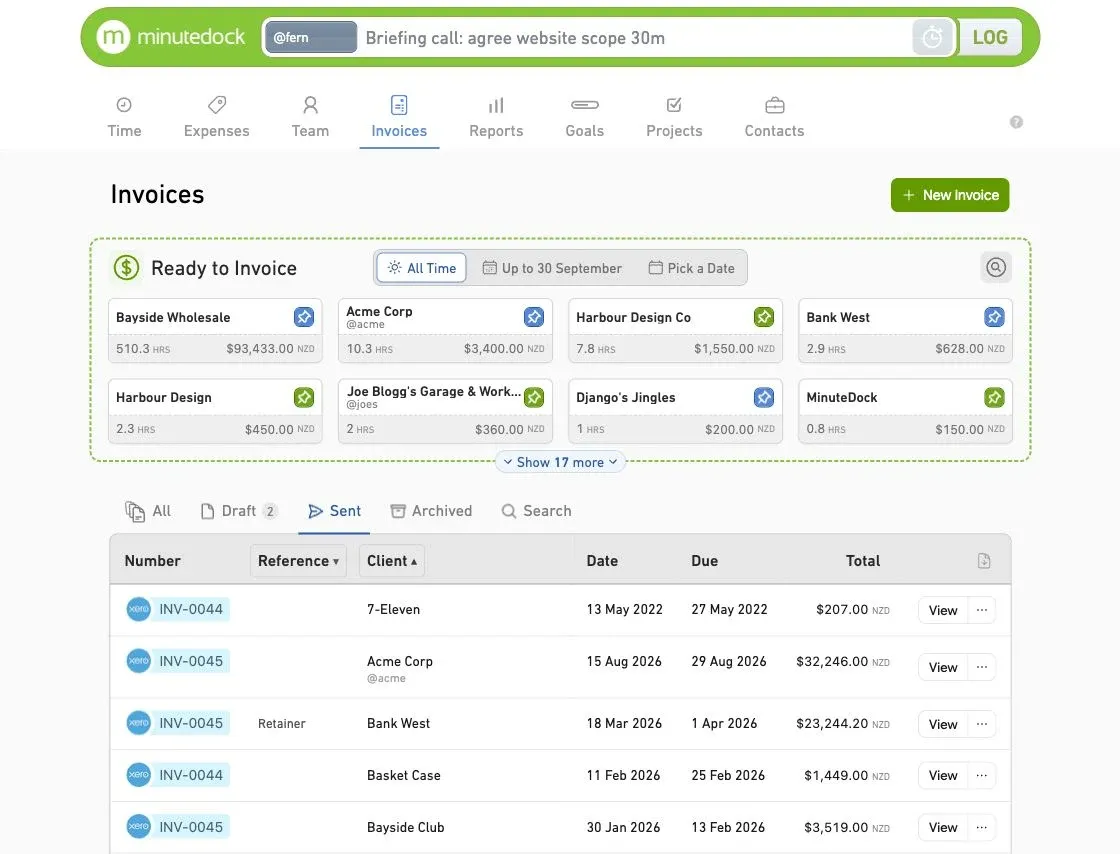Screen dimensions: 1120x854
Task: Open invoice Search tab
Action: point(536,511)
